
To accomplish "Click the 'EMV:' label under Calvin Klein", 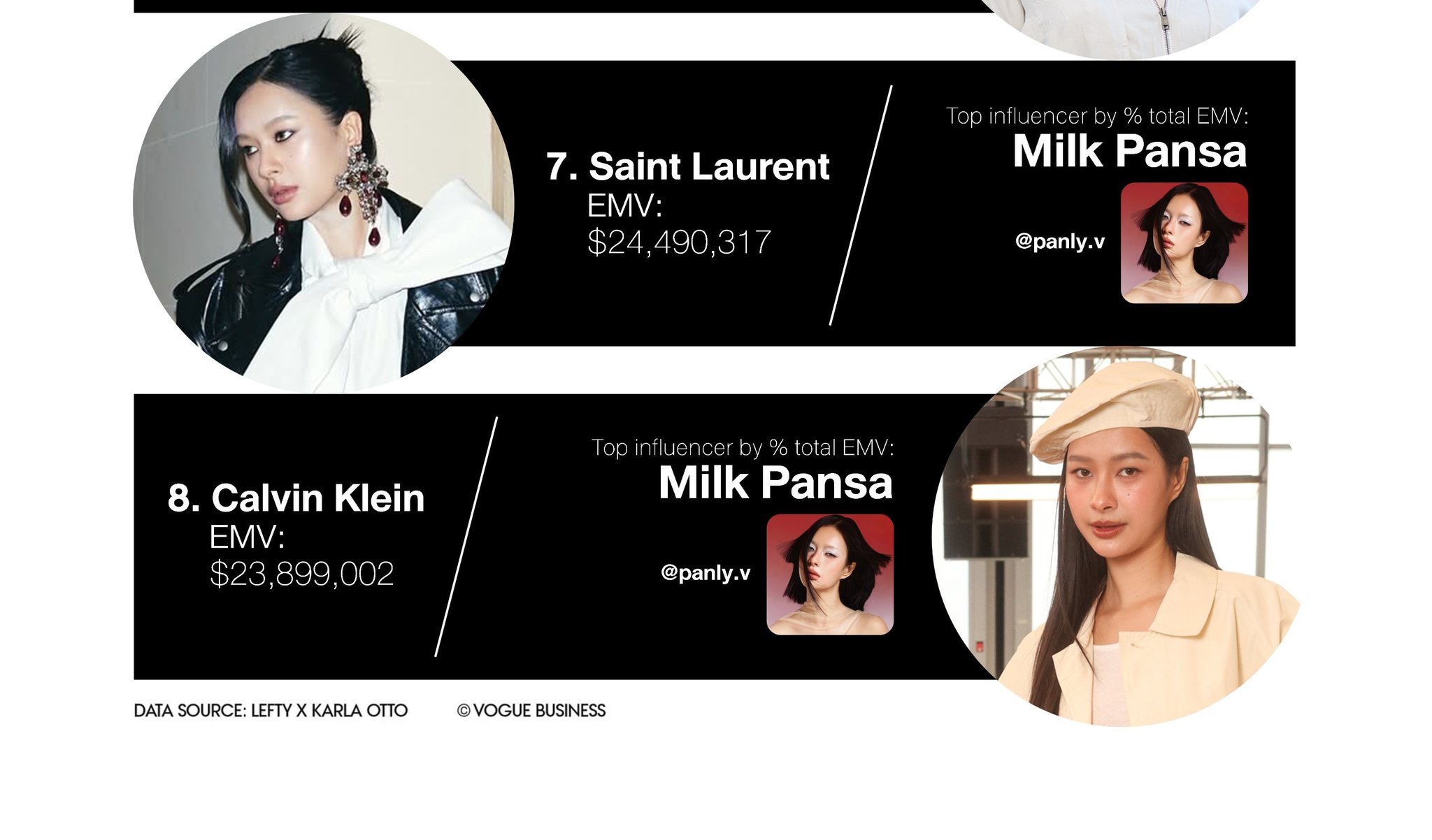I will coord(247,537).
